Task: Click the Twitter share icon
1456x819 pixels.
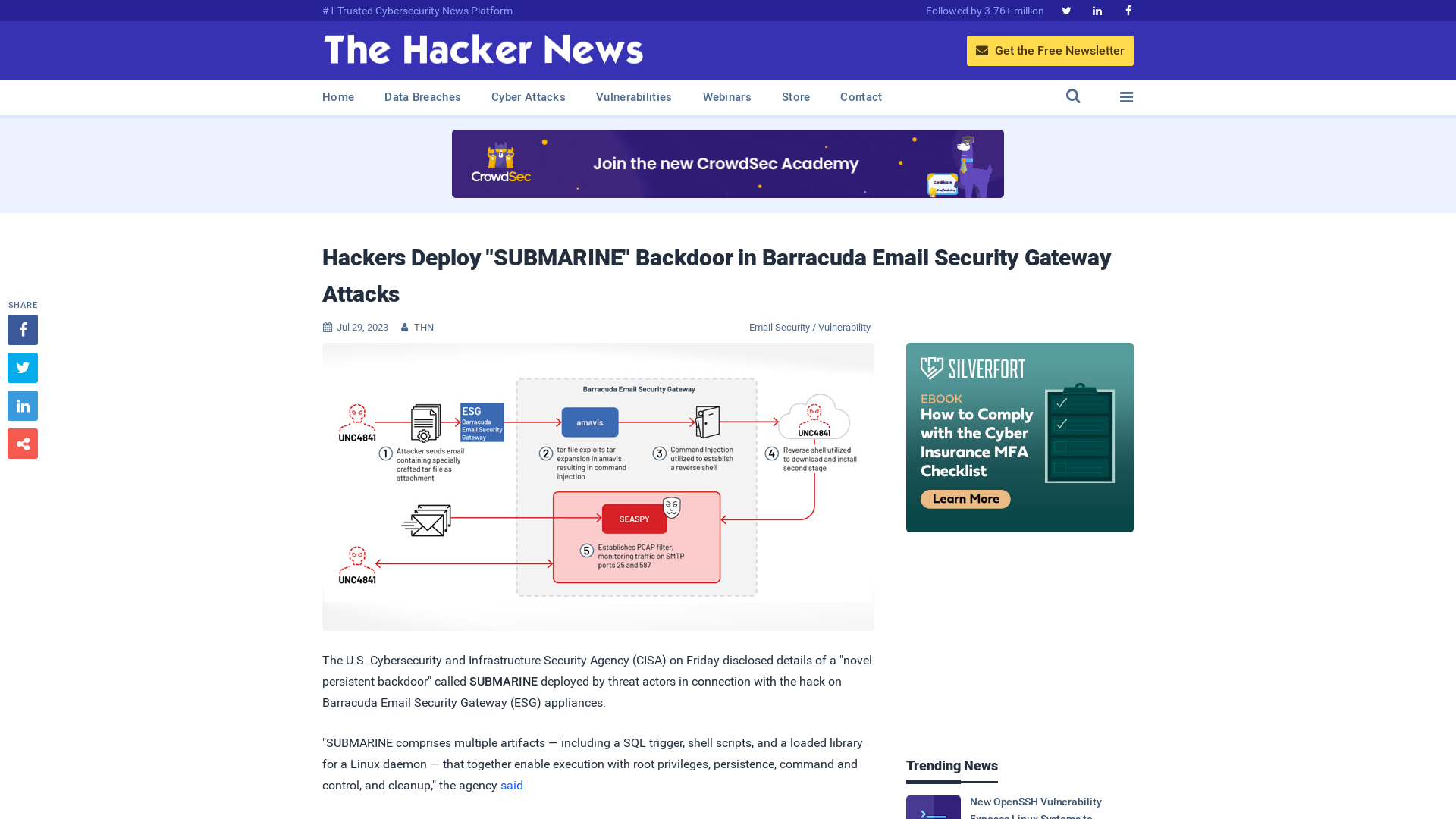Action: pos(22,367)
